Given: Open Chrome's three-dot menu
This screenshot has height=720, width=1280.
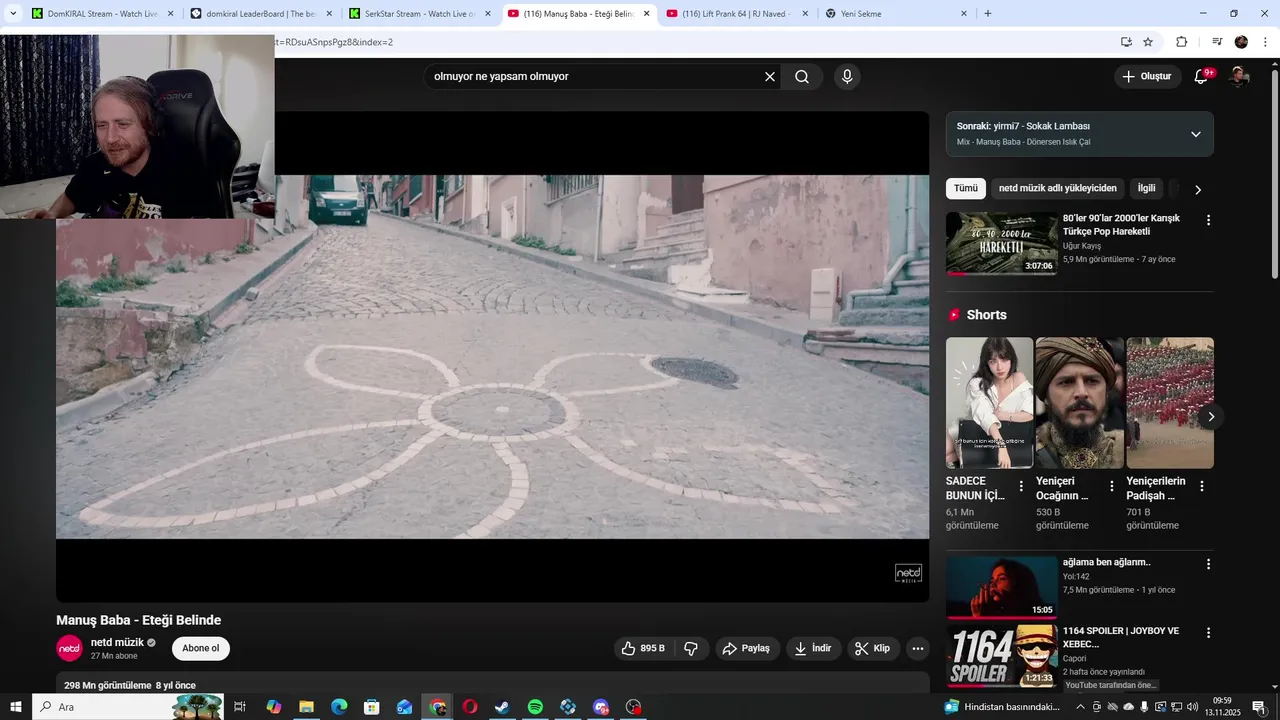Looking at the screenshot, I should pyautogui.click(x=1266, y=42).
